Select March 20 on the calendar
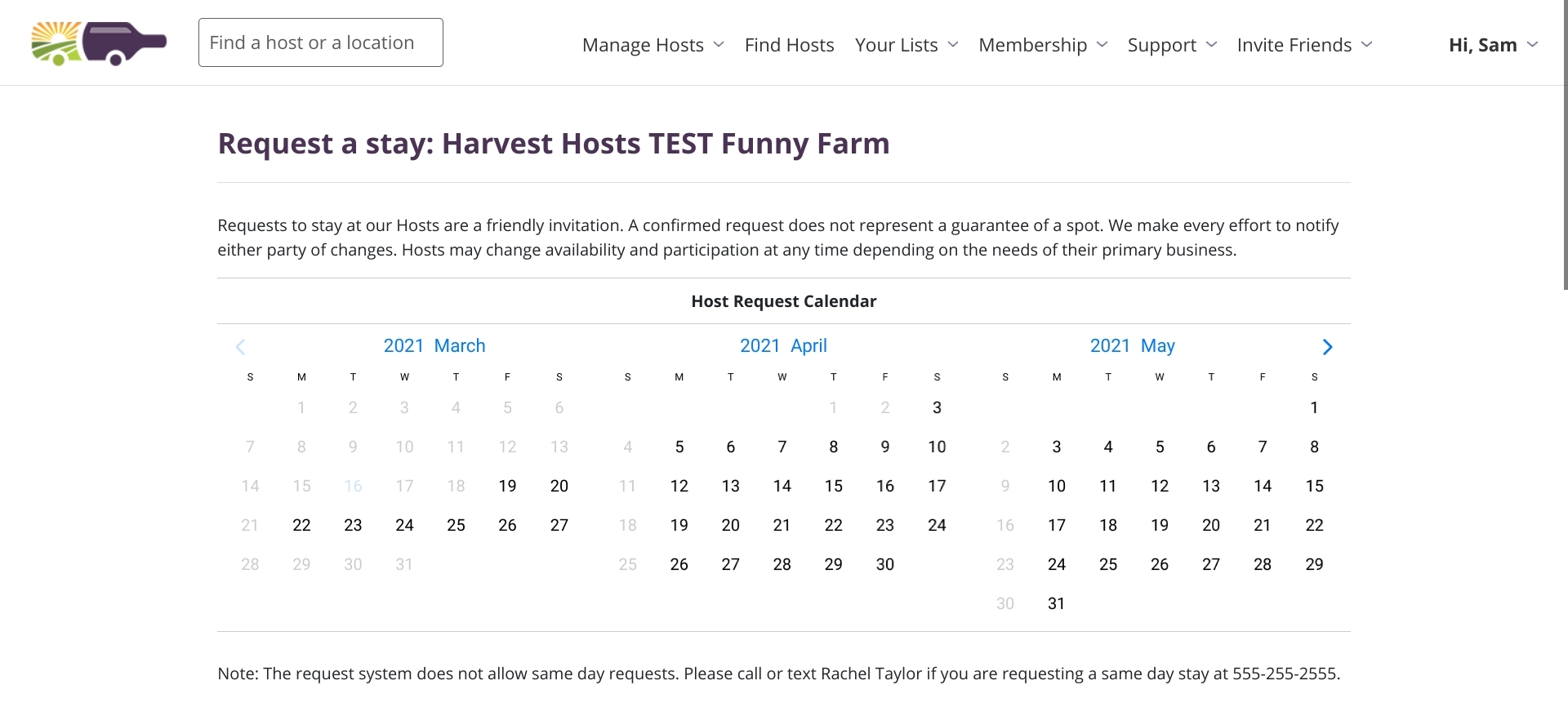The image size is (1568, 703). 559,486
